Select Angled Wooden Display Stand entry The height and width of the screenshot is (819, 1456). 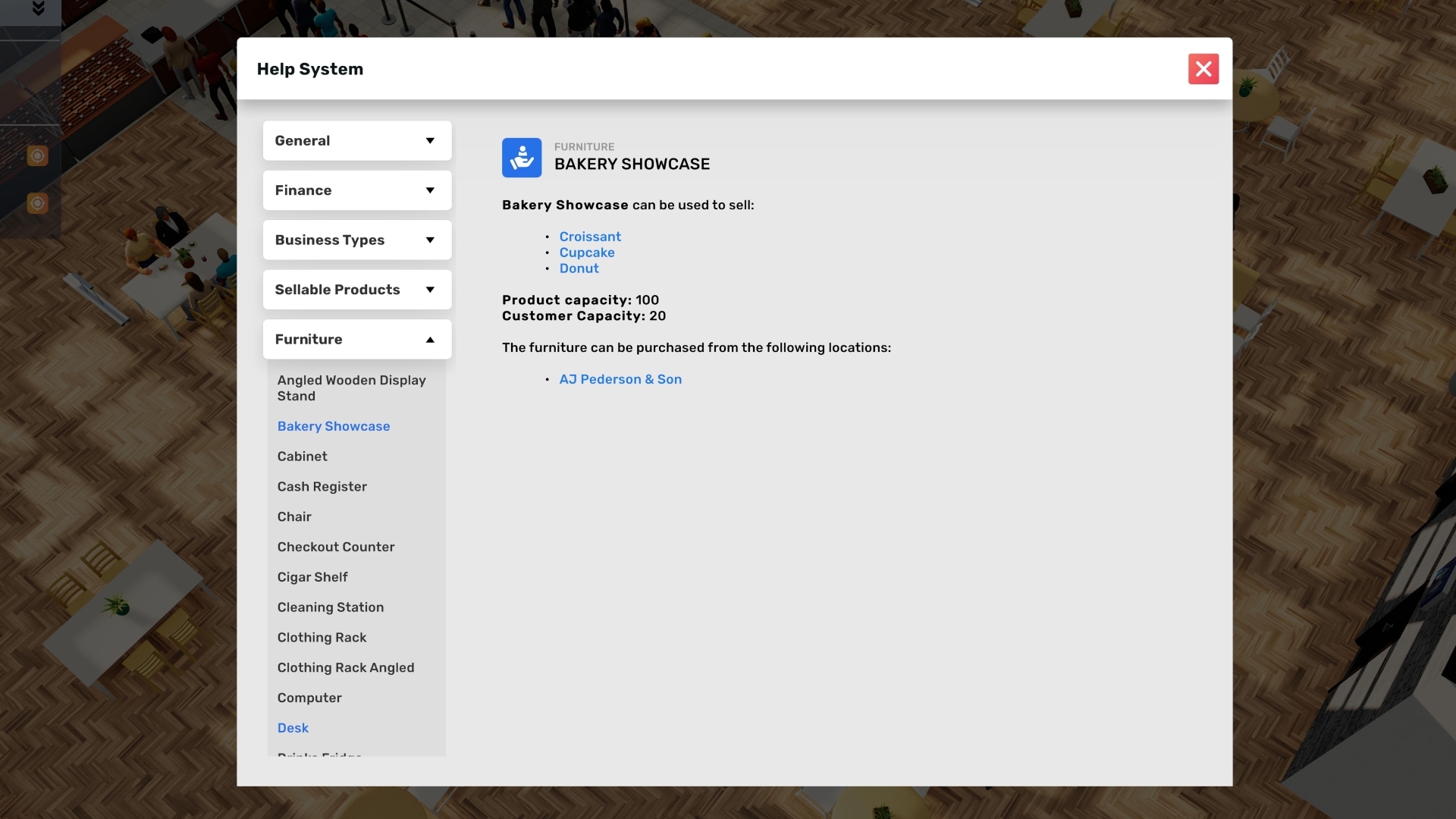(x=351, y=388)
